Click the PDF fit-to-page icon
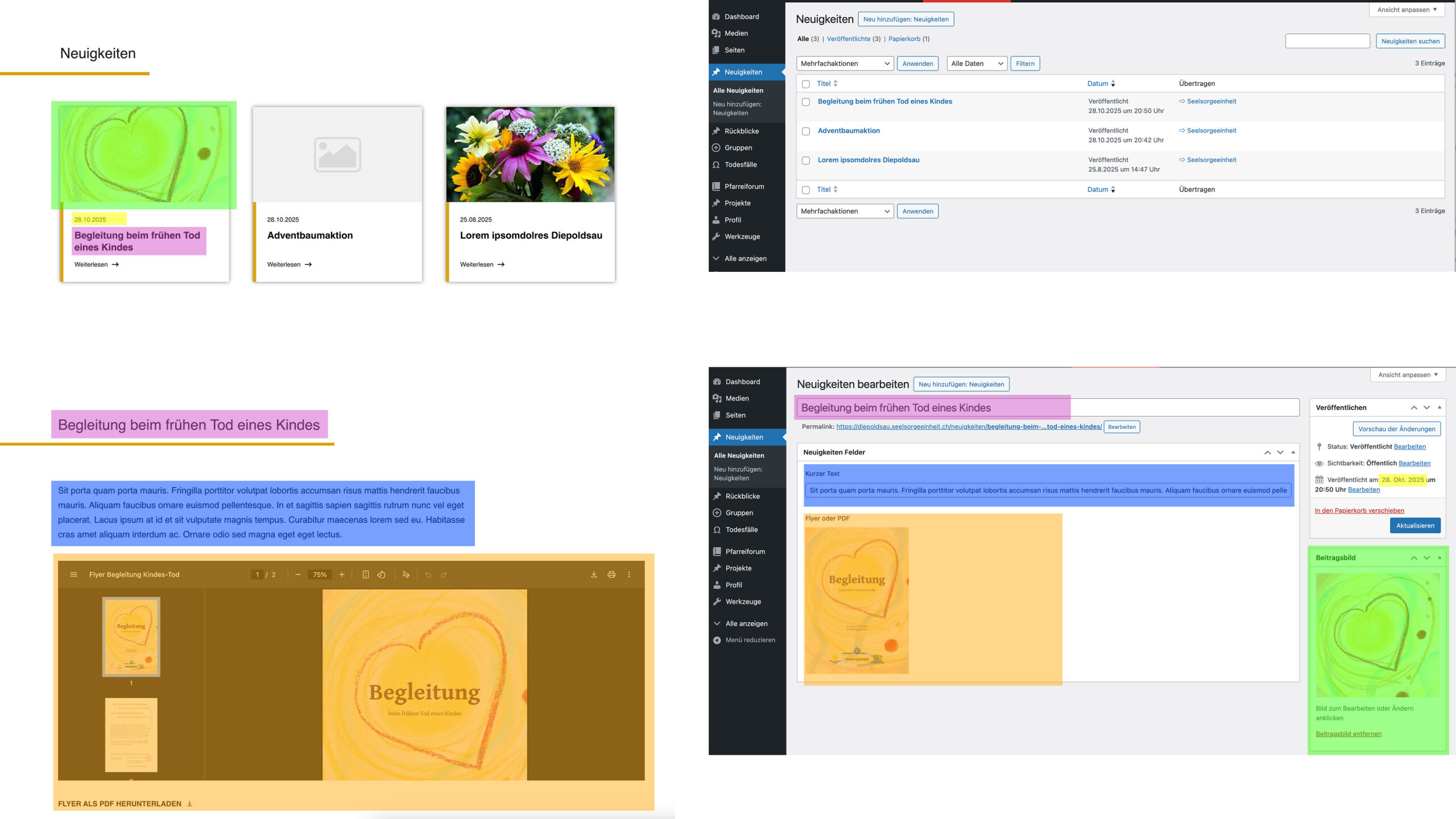 [x=366, y=574]
